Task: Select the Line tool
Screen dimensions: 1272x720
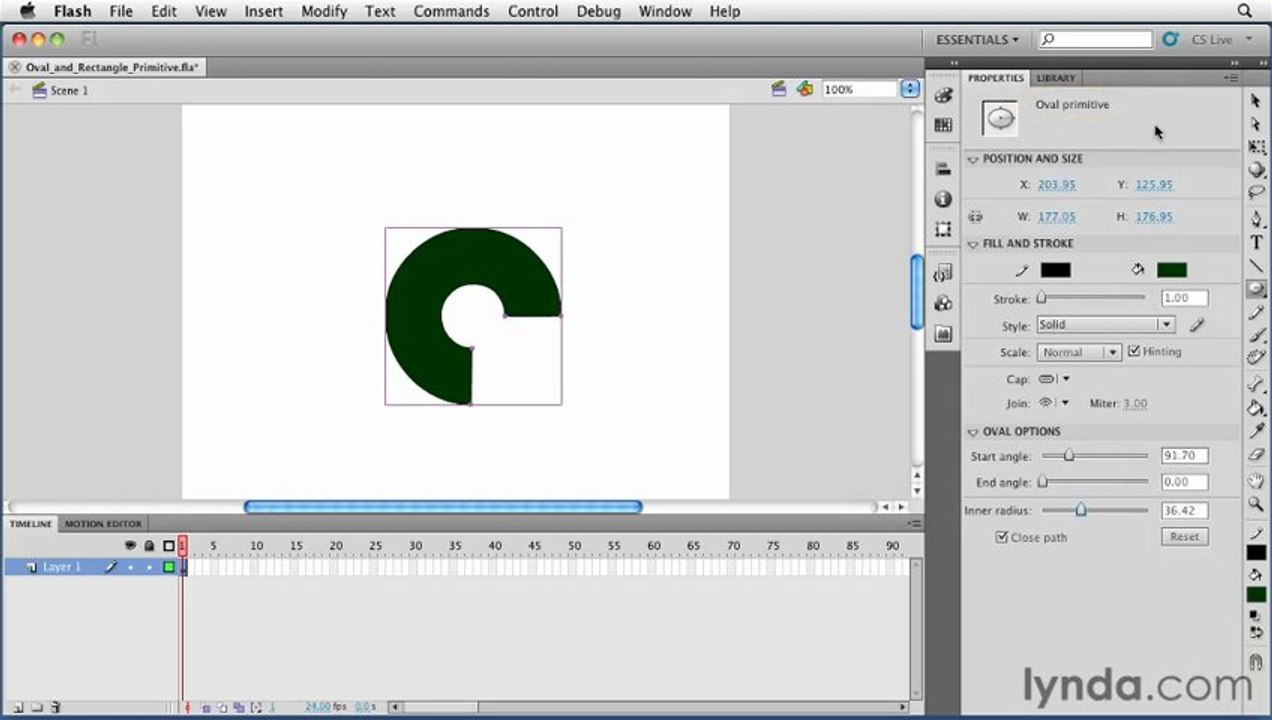Action: point(1256,265)
